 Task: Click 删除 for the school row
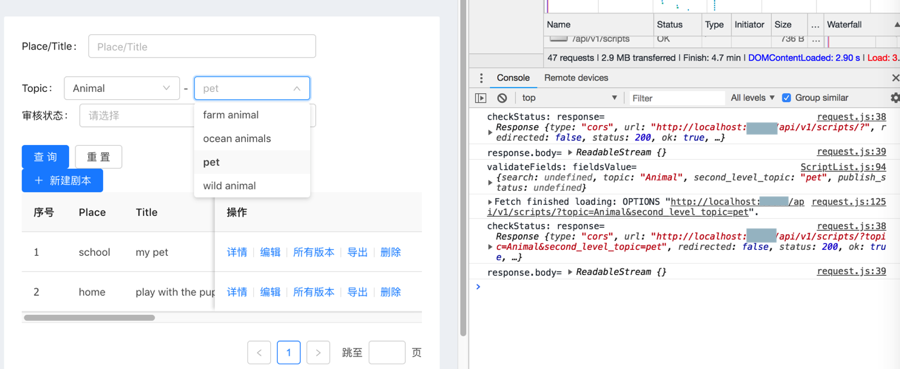[391, 252]
